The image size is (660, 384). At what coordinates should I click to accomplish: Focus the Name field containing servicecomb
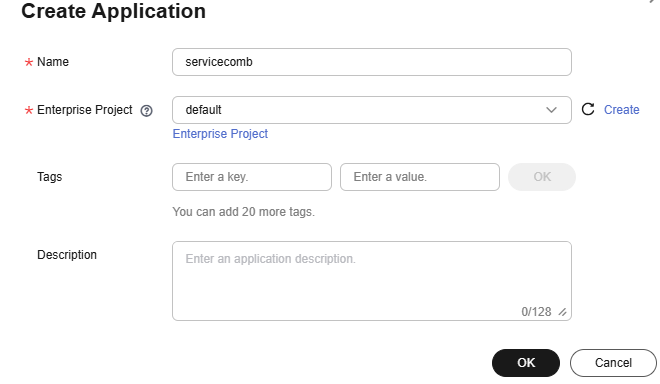(372, 62)
